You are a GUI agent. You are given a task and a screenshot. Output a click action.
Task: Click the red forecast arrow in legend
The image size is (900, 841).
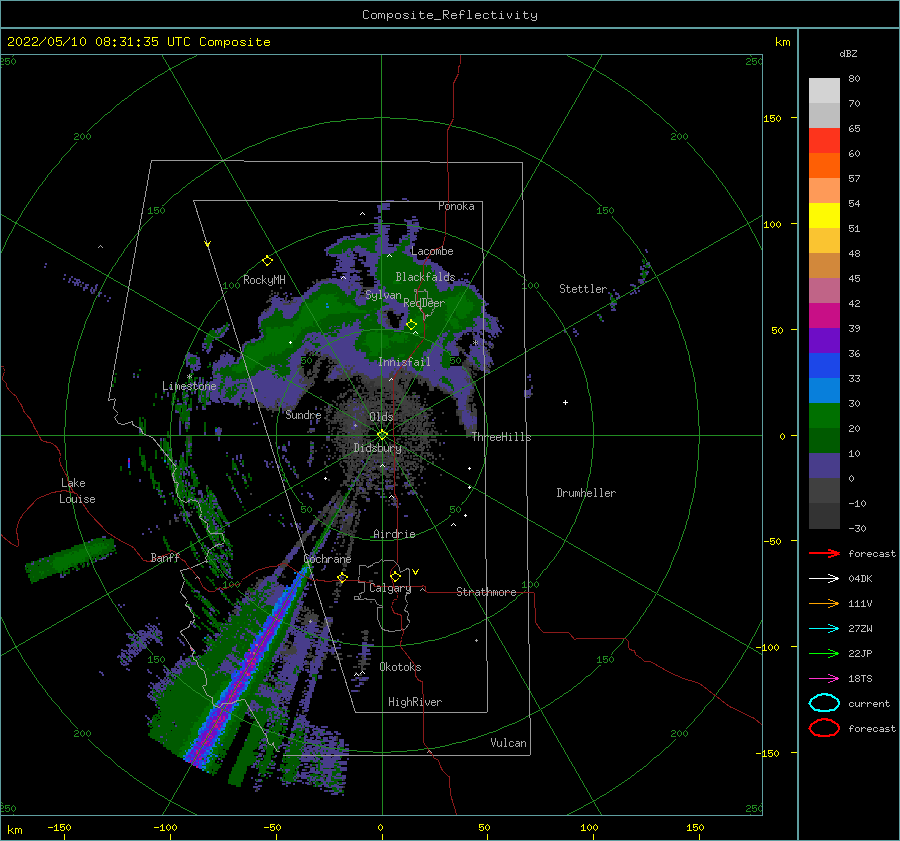tap(824, 553)
